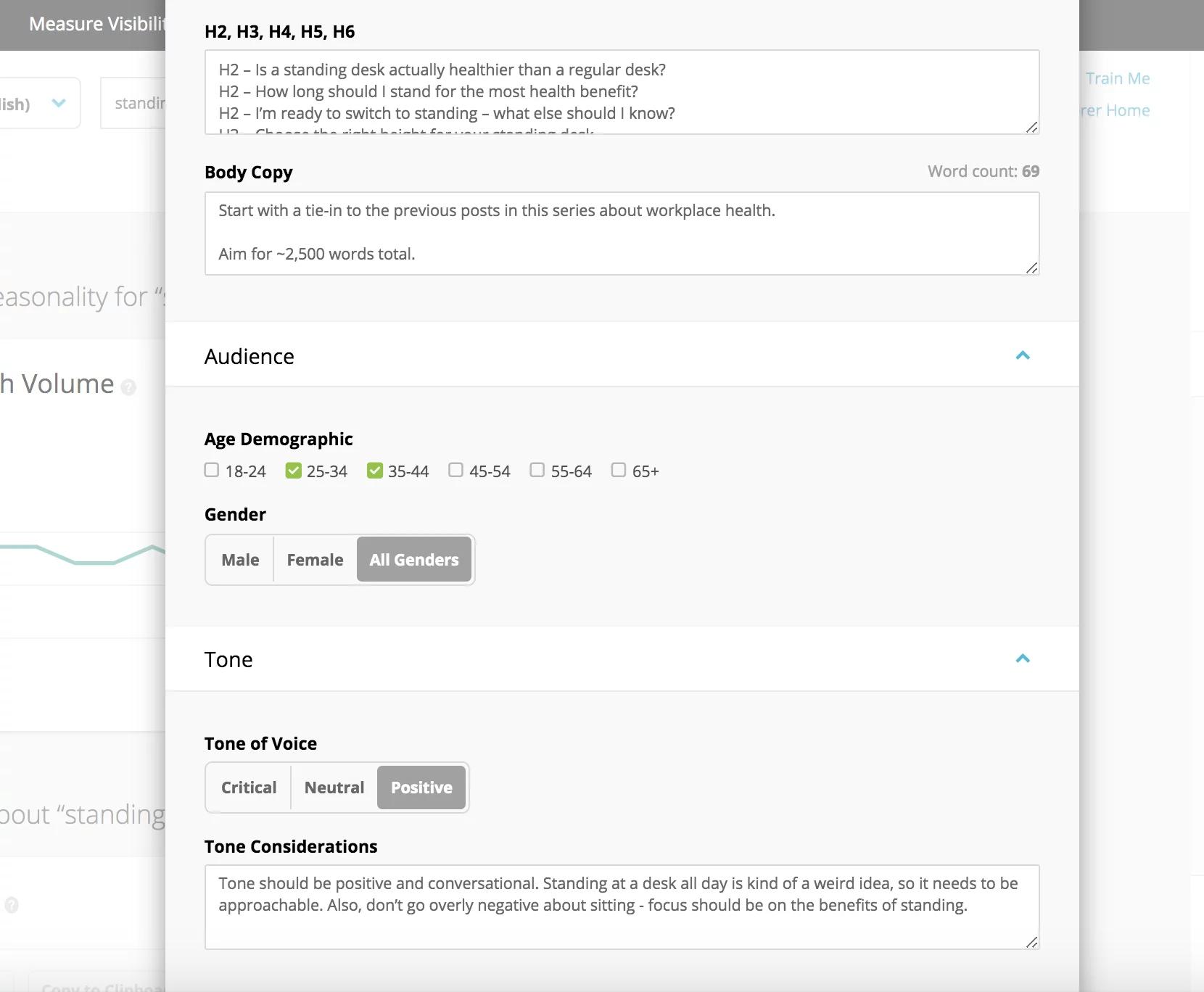Uncheck the 35-44 age checkbox
This screenshot has height=992, width=1204.
click(x=374, y=470)
